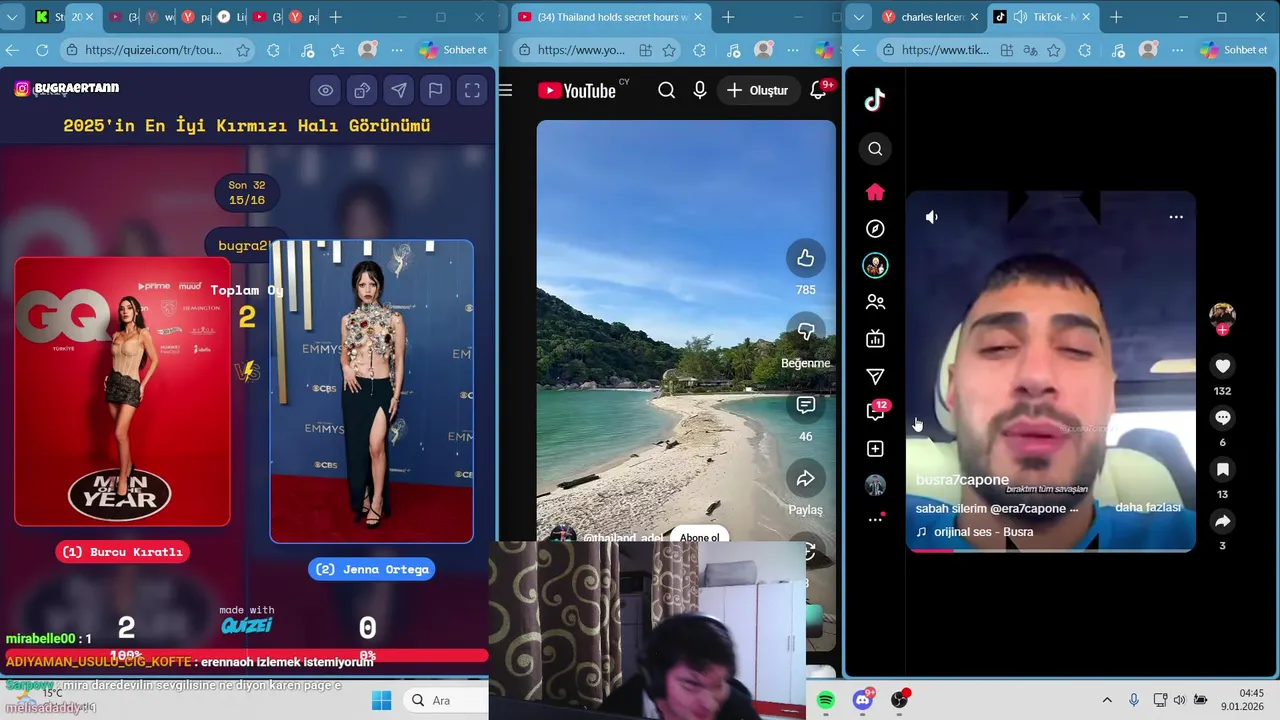Open tab search dropdown in left browser

point(12,17)
